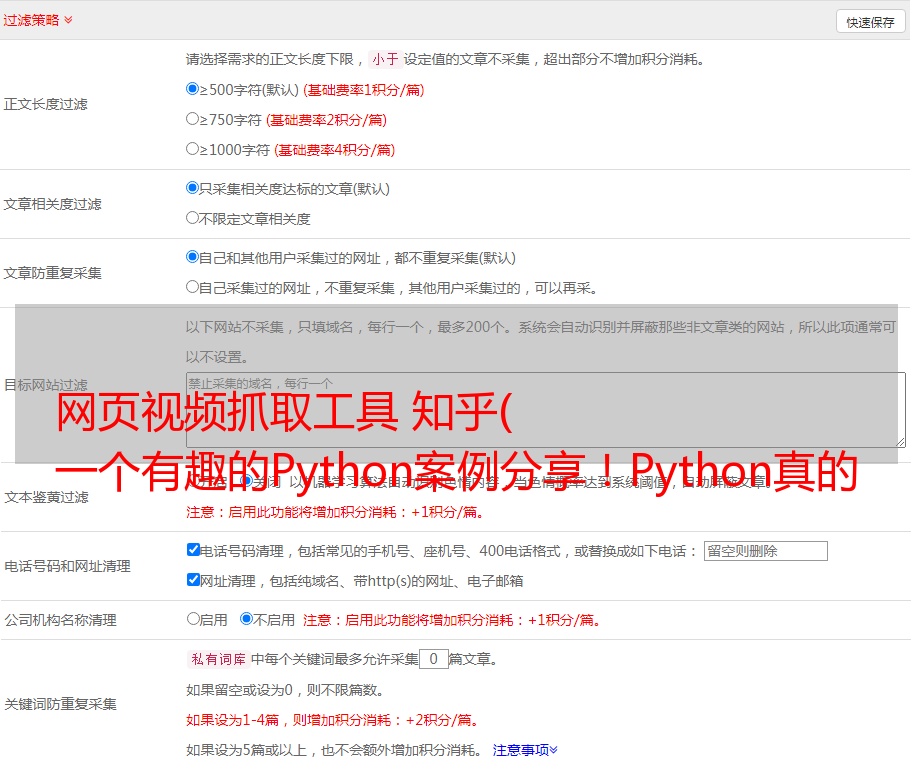The width and height of the screenshot is (912, 768).
Task: Select 不启用 for 公司机构名称清理
Action: (247, 619)
